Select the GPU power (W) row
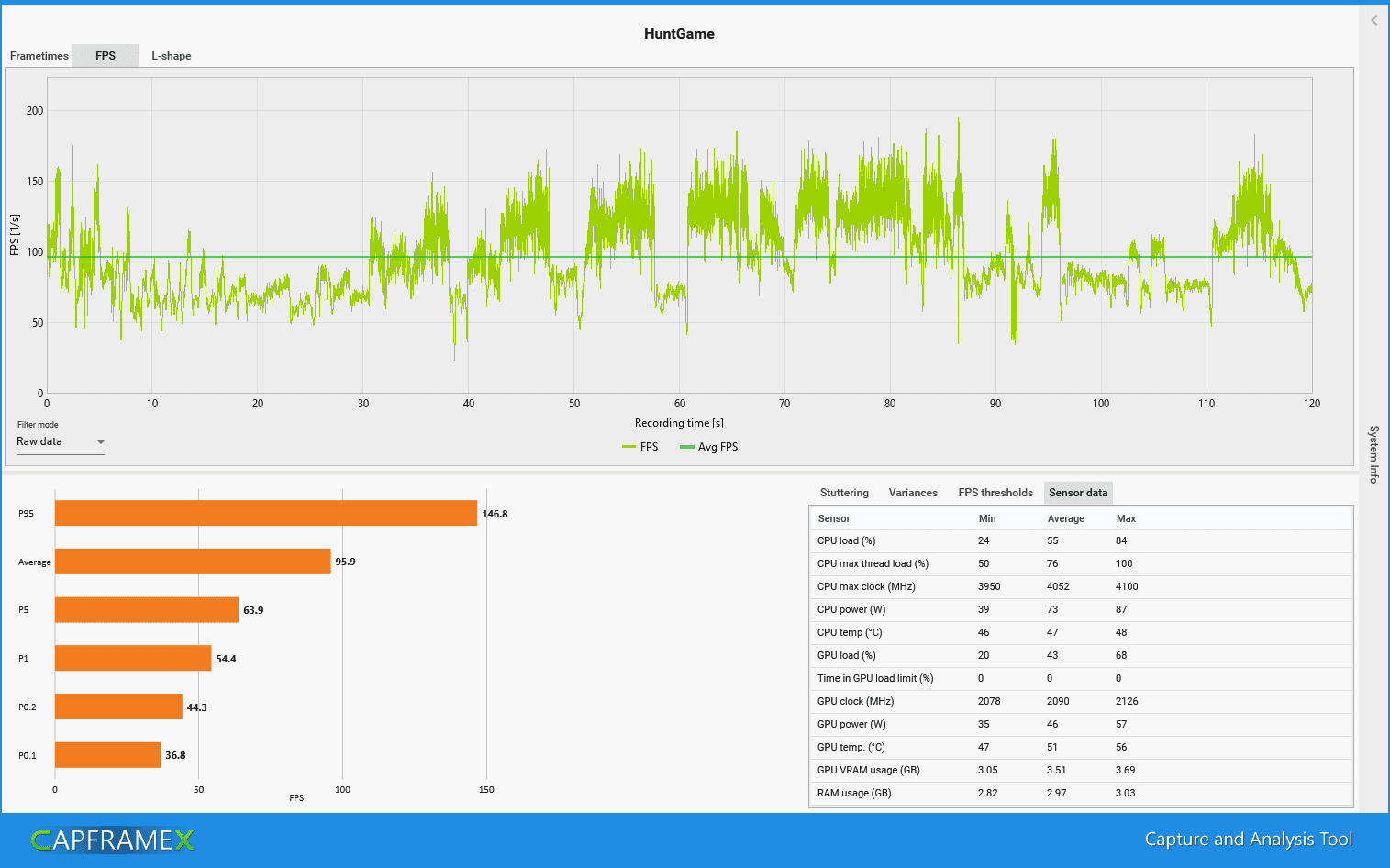 pos(1081,725)
